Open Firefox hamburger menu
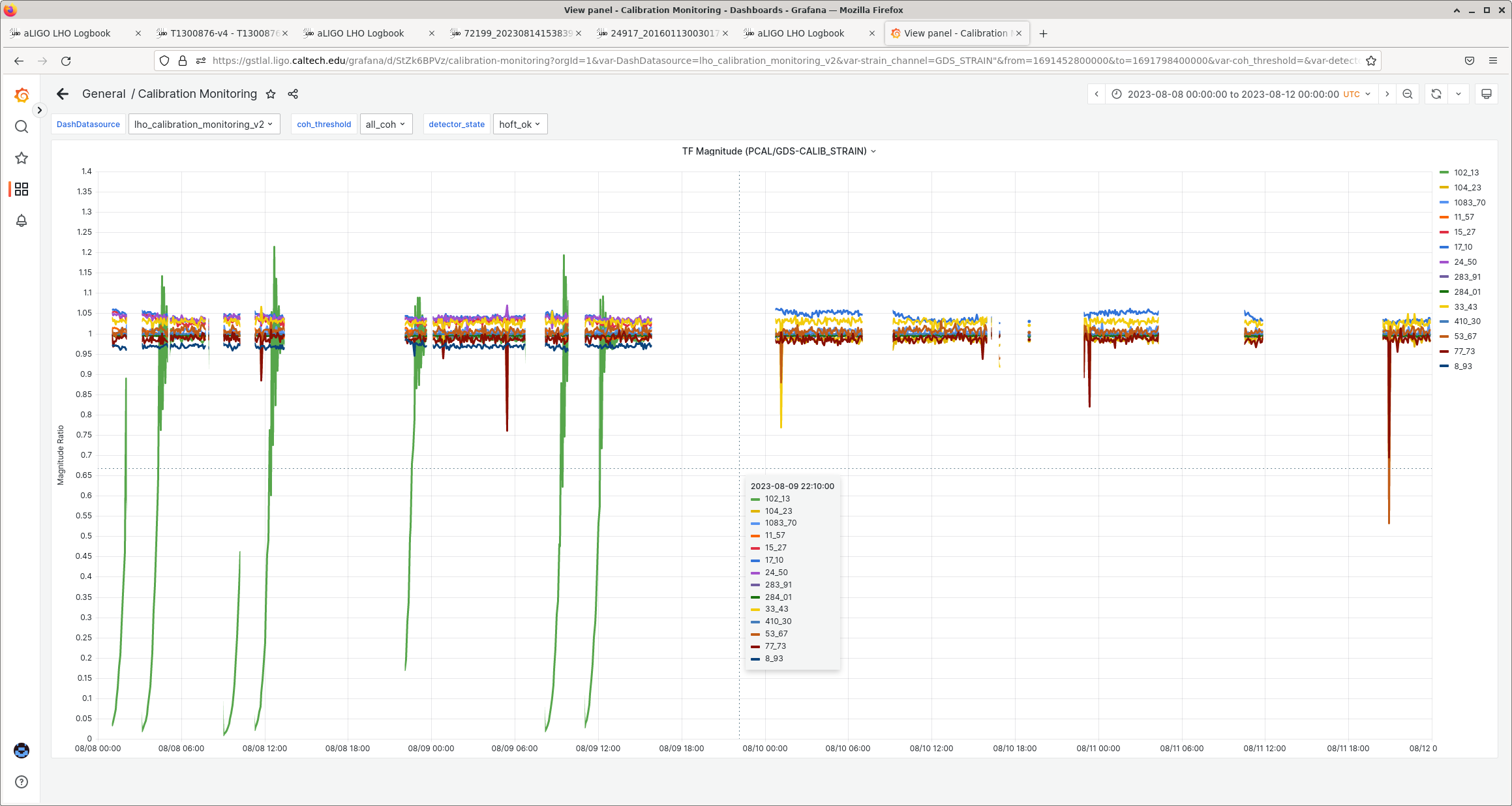1512x806 pixels. pos(1493,61)
